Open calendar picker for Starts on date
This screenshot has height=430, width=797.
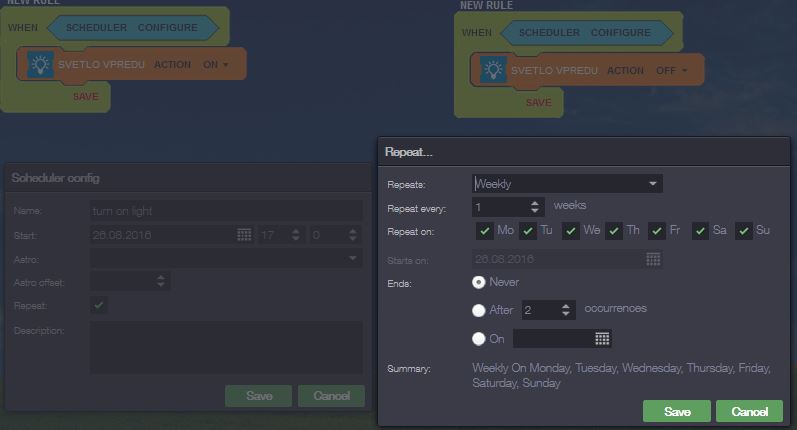click(653, 259)
